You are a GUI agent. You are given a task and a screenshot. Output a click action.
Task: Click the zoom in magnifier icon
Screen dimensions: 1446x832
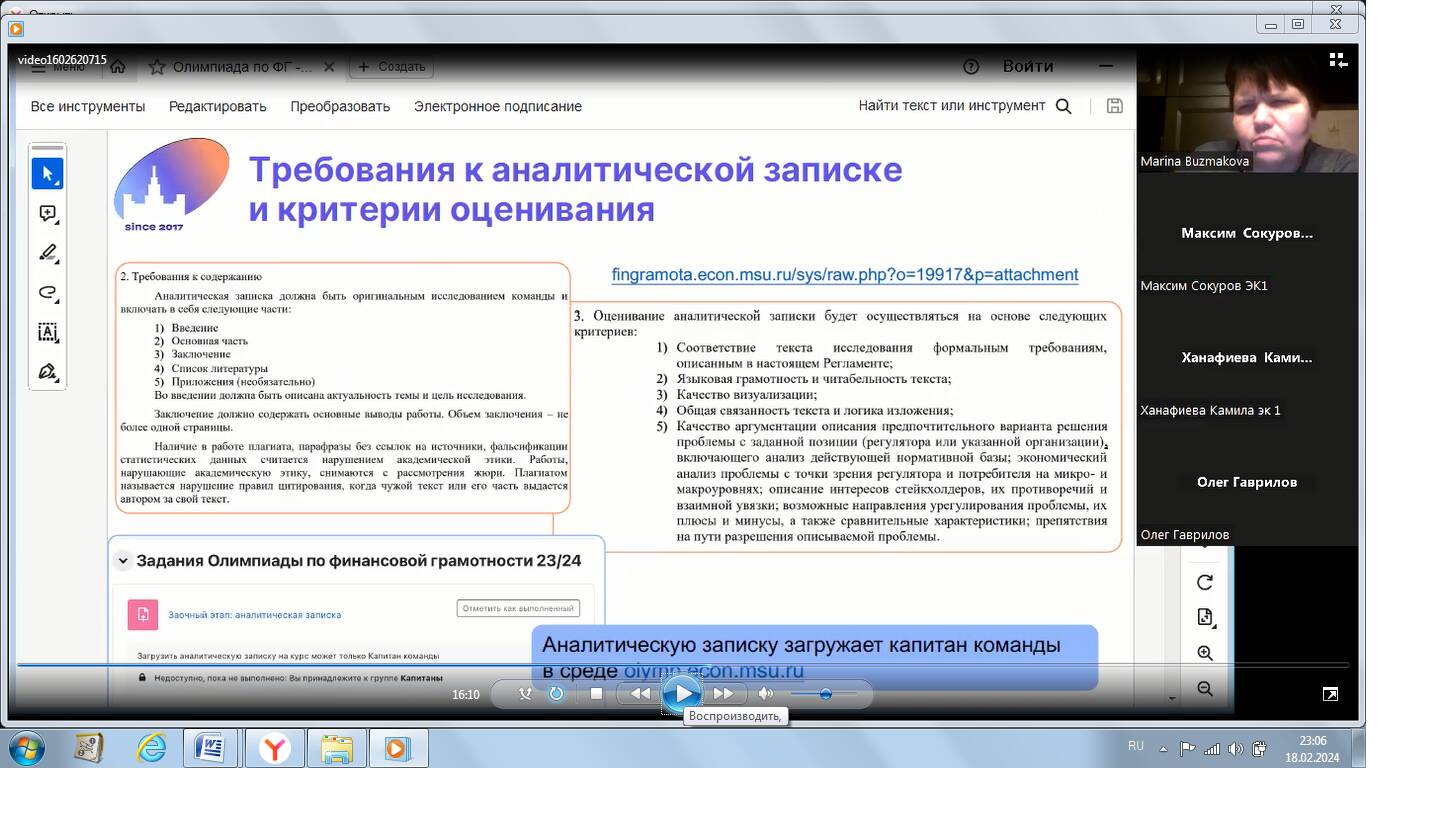[1205, 653]
